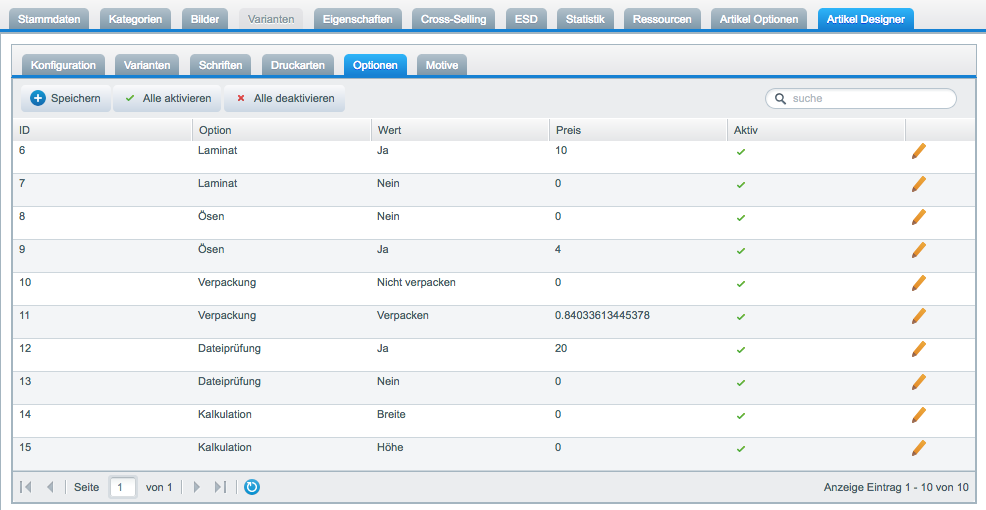Toggle active checkmark for Kalkulation Breite
986x510 pixels.
(x=741, y=416)
